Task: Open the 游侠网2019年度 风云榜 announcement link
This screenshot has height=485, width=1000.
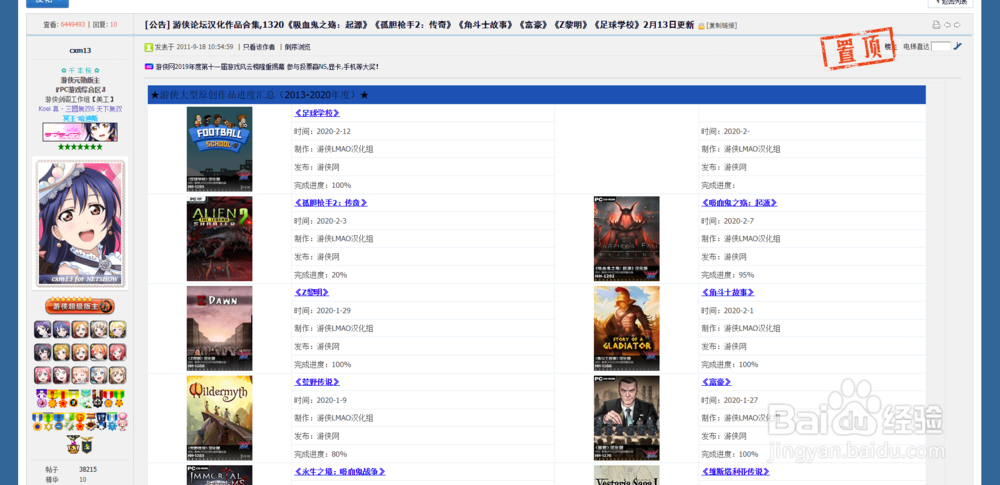Action: coord(267,66)
